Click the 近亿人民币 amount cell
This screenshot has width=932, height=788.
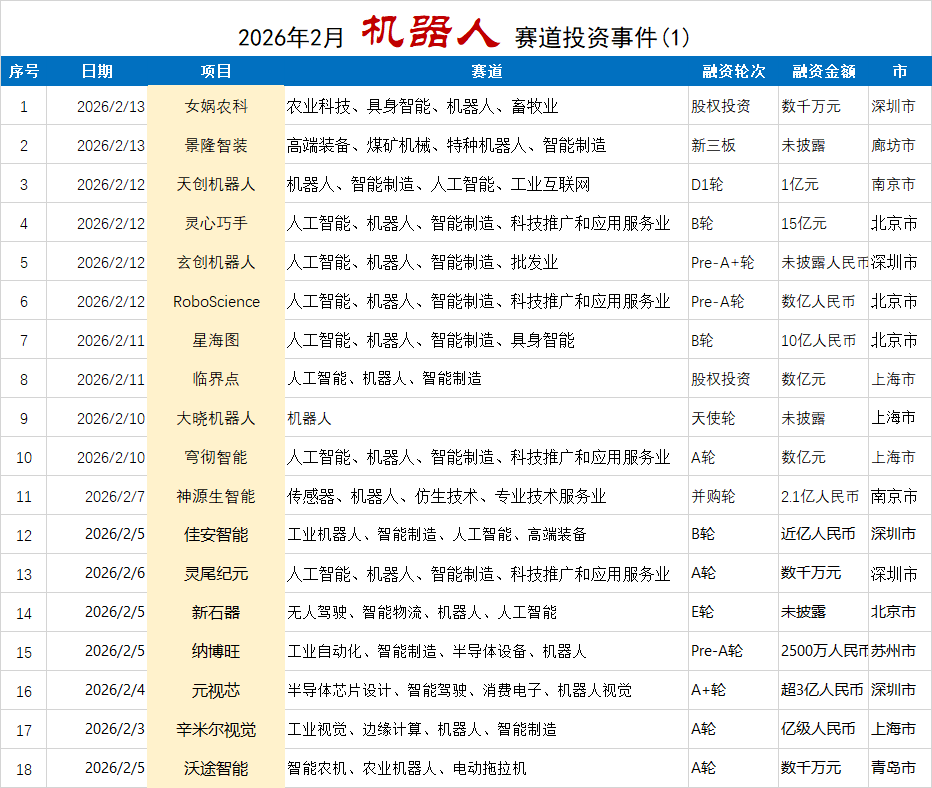pos(823,535)
